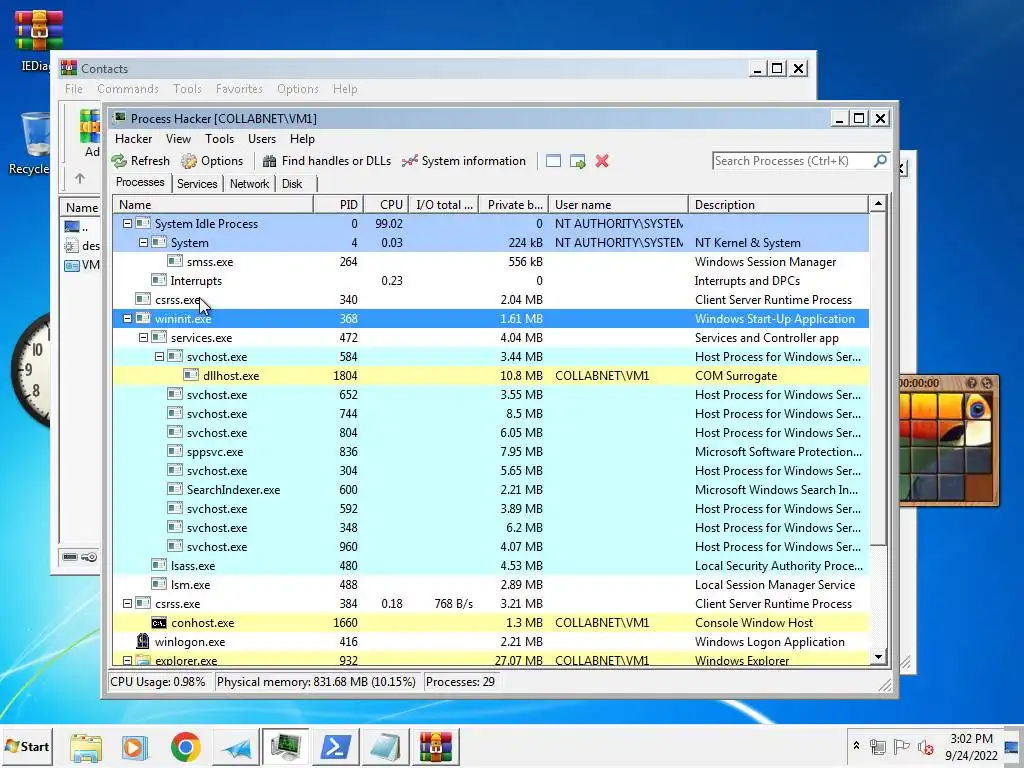
Task: Open the Commands menu in Contacts window
Action: 127,89
